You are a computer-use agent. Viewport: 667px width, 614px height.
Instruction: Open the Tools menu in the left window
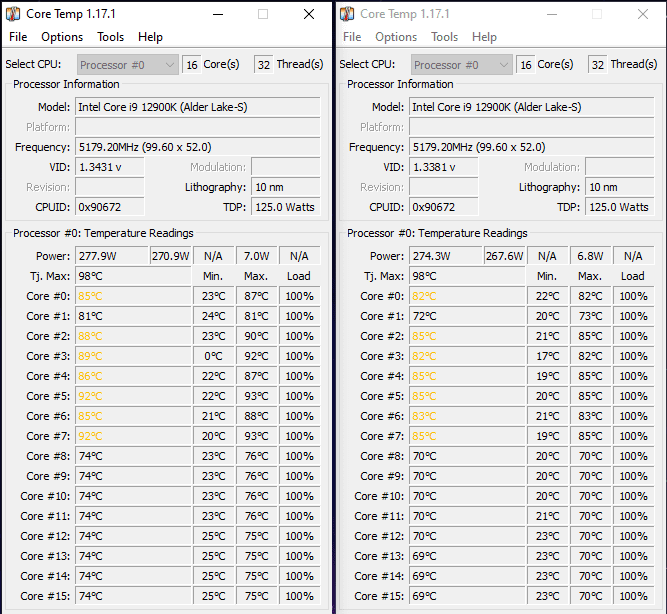(111, 37)
